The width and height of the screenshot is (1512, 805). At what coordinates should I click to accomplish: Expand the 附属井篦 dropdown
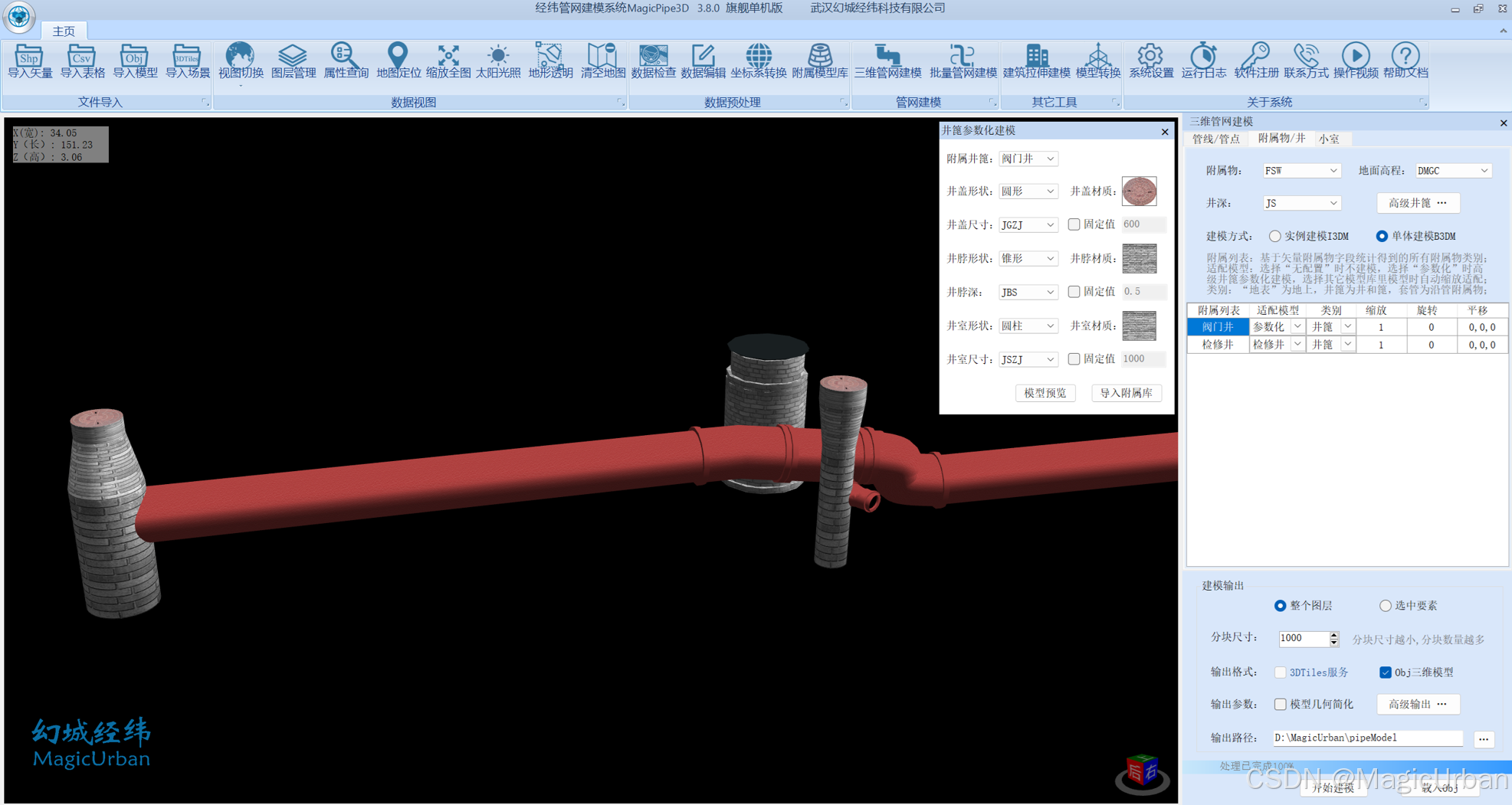click(x=1028, y=159)
